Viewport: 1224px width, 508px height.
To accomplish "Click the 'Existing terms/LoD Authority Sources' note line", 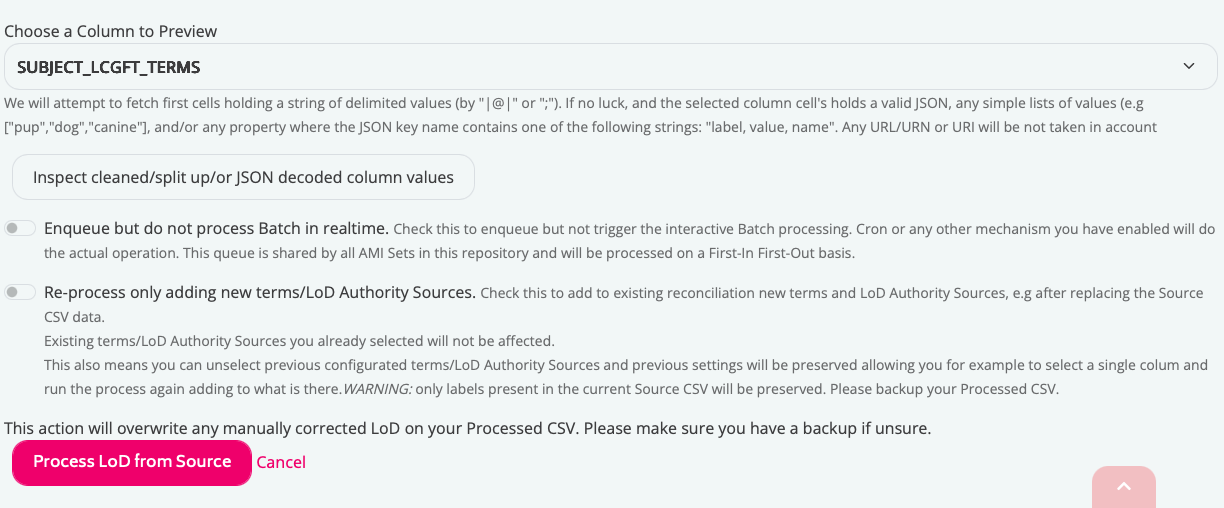I will tap(299, 341).
